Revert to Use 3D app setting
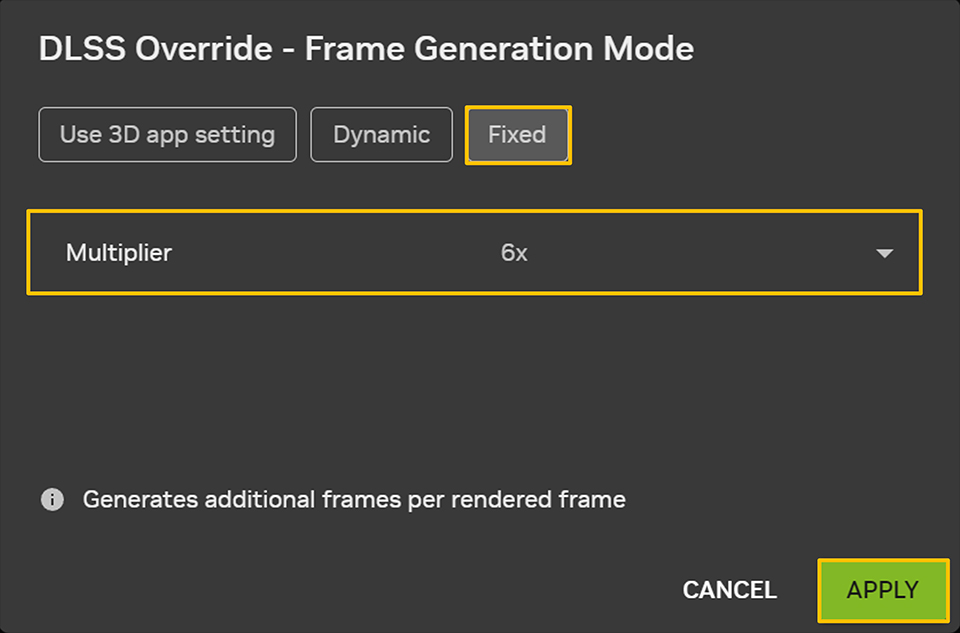The image size is (960, 633). (167, 135)
